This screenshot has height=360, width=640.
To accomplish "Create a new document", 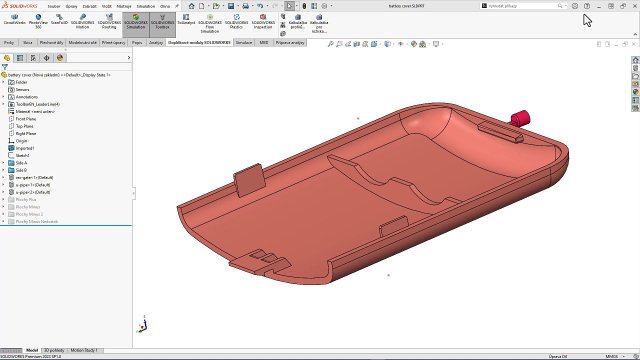I will point(202,6).
